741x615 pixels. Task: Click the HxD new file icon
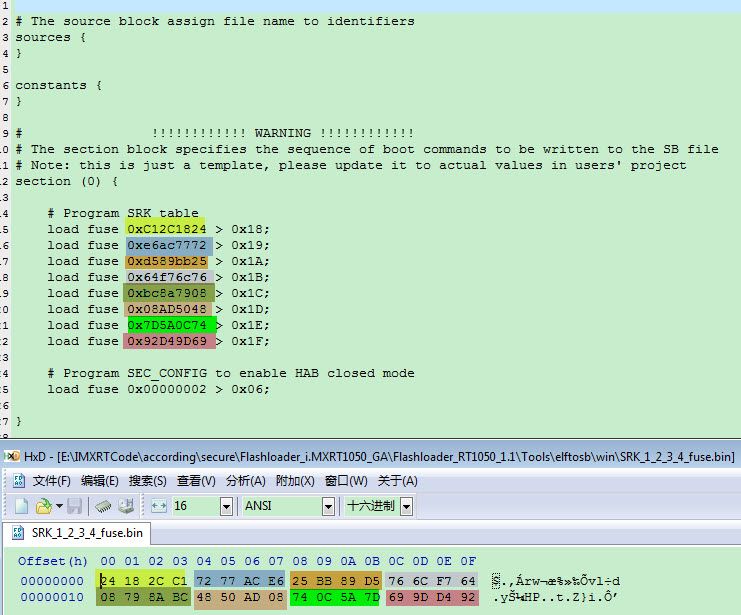tap(21, 506)
